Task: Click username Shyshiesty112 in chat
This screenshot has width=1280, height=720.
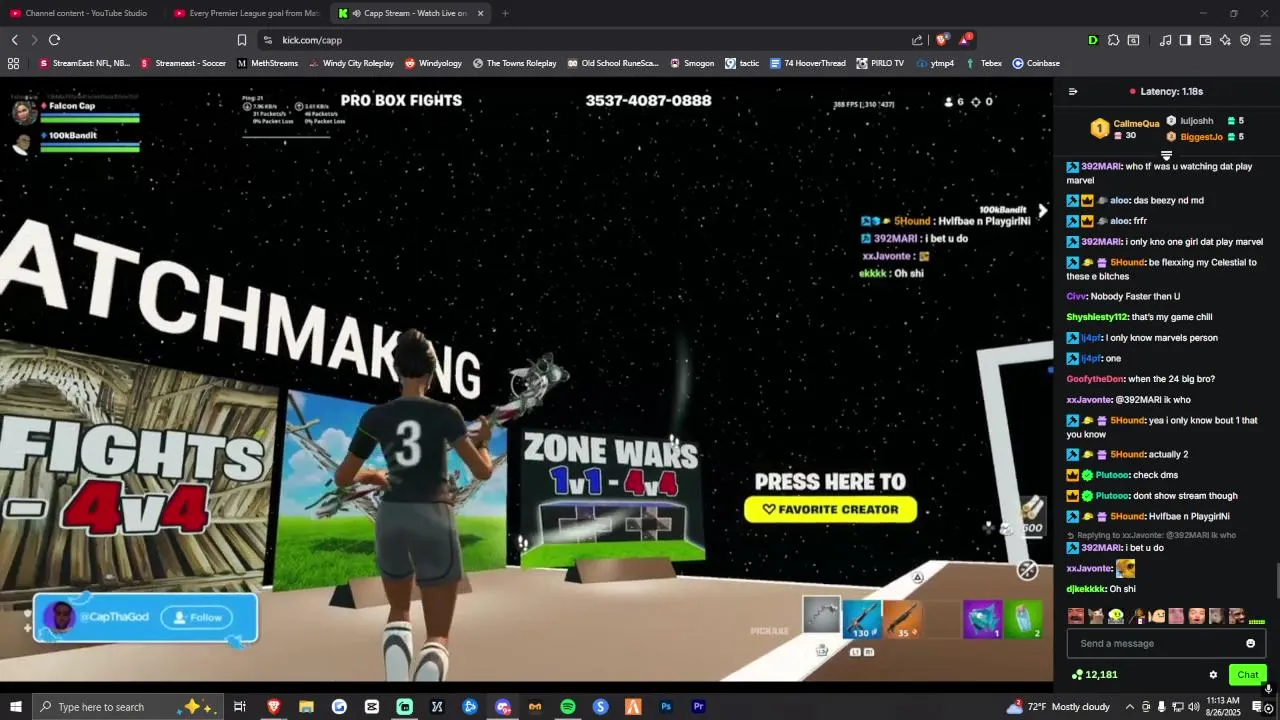Action: (x=1096, y=317)
